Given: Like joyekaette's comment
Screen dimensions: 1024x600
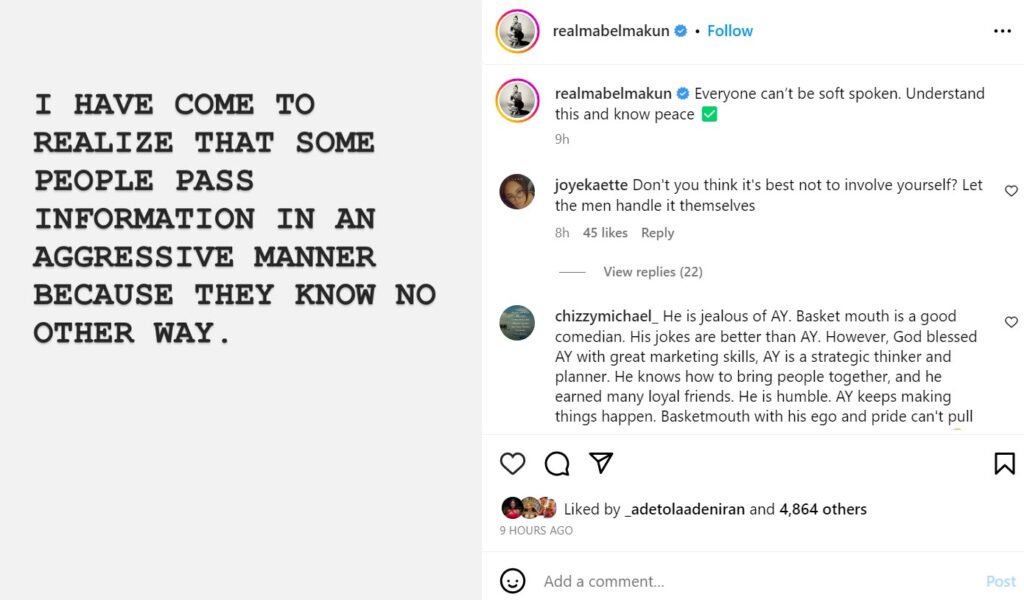Looking at the screenshot, I should [x=1011, y=191].
